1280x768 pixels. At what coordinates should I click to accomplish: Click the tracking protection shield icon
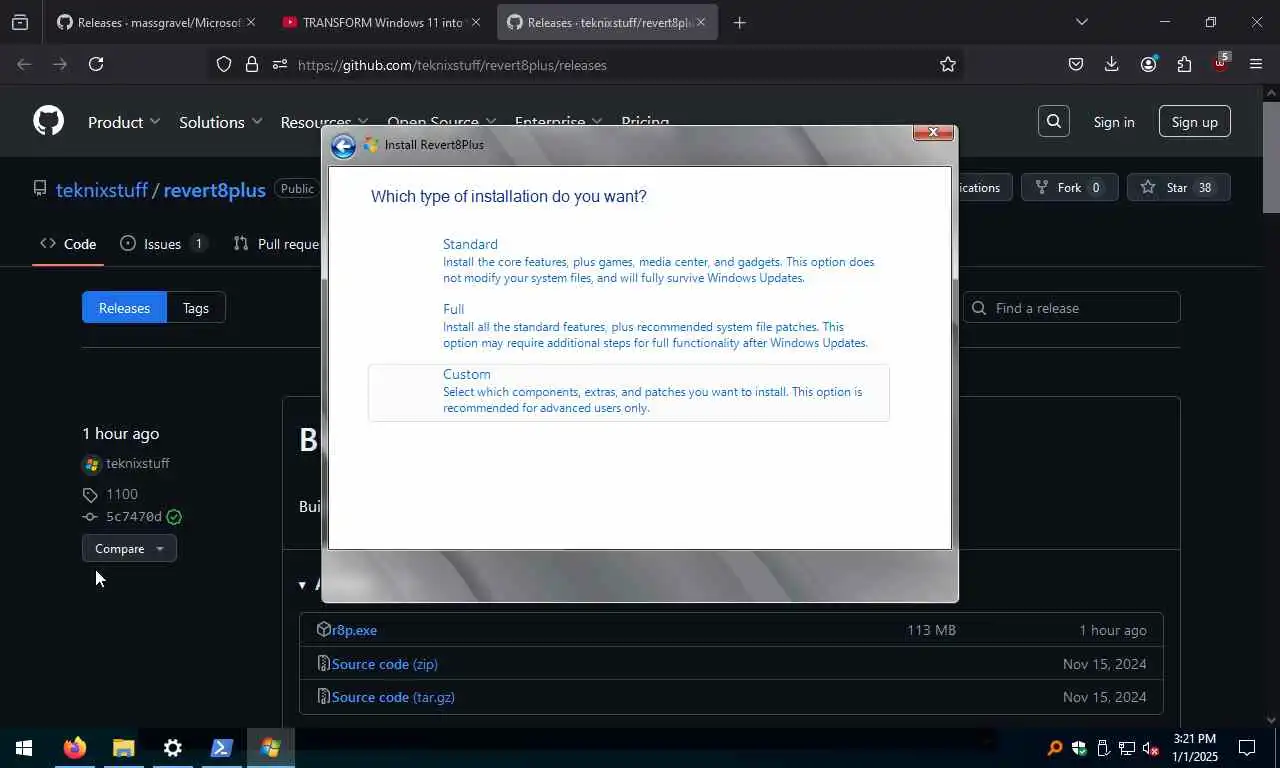click(x=224, y=64)
